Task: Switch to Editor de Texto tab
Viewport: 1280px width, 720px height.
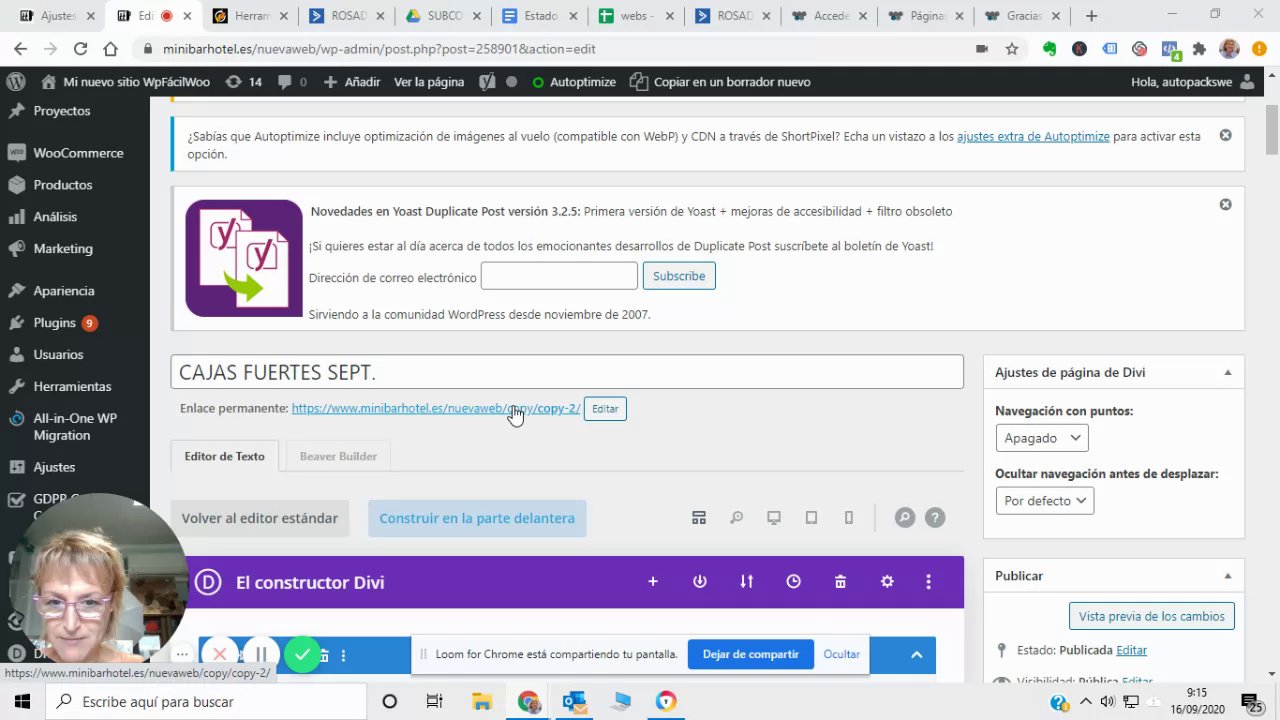Action: tap(224, 456)
